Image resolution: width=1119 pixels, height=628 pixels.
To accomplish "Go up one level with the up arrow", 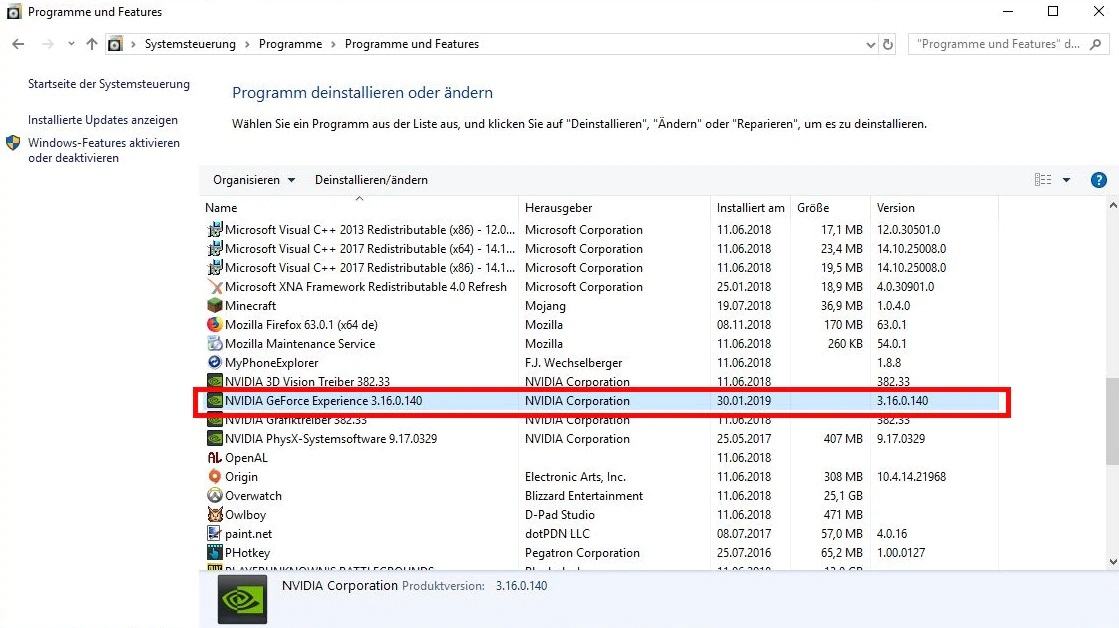I will pos(91,44).
